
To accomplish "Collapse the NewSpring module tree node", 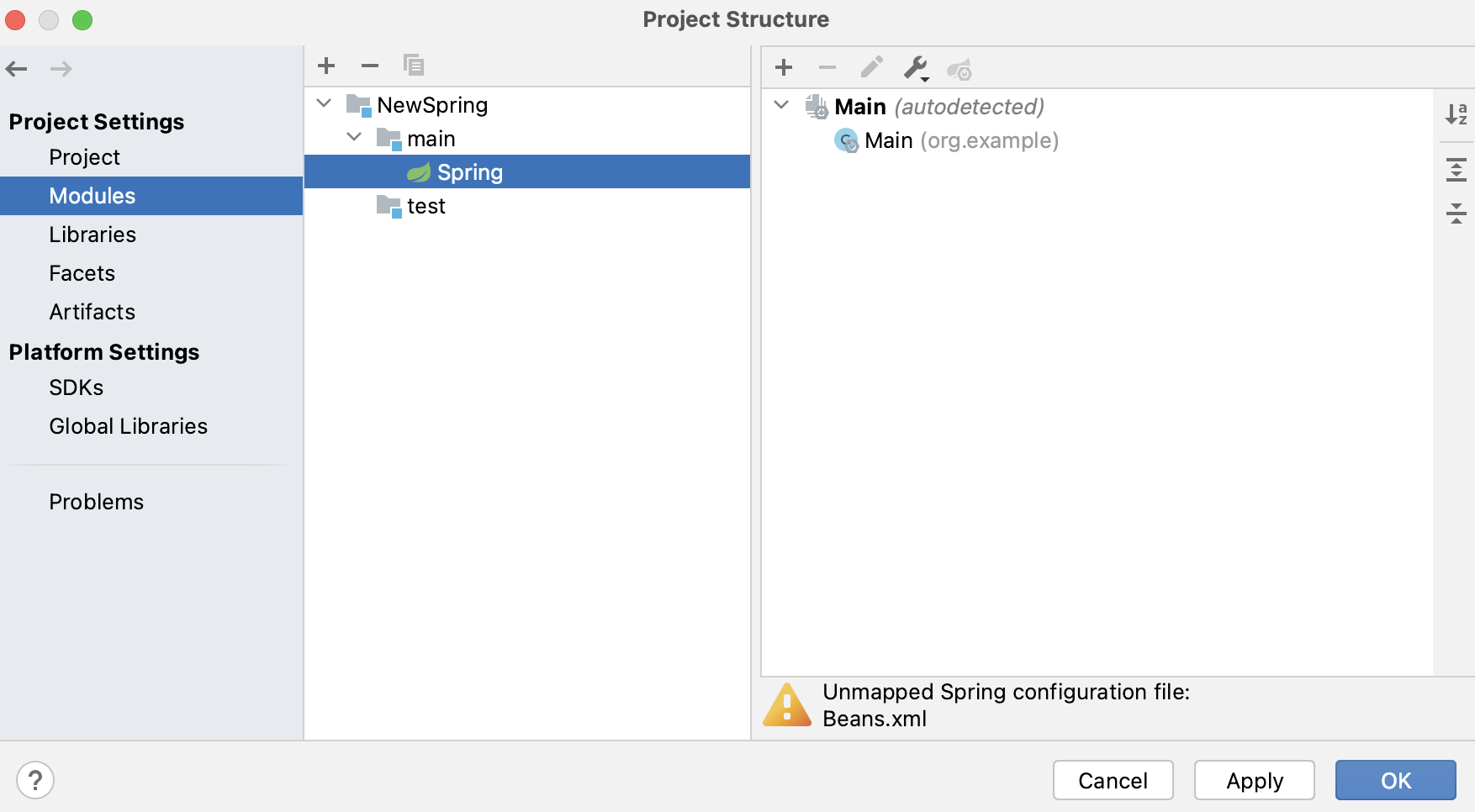I will (325, 103).
